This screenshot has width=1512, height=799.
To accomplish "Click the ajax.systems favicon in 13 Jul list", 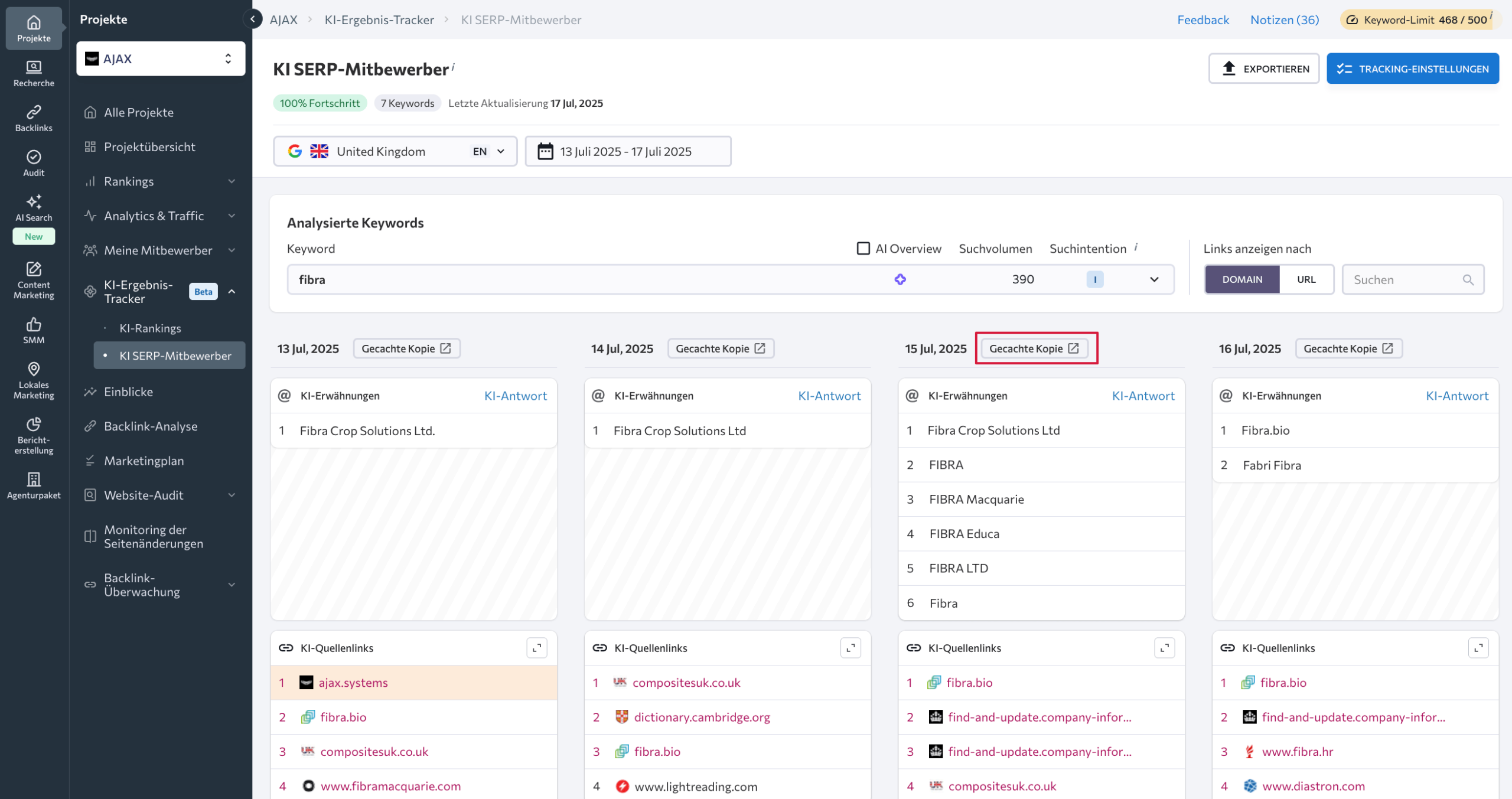I will 306,683.
